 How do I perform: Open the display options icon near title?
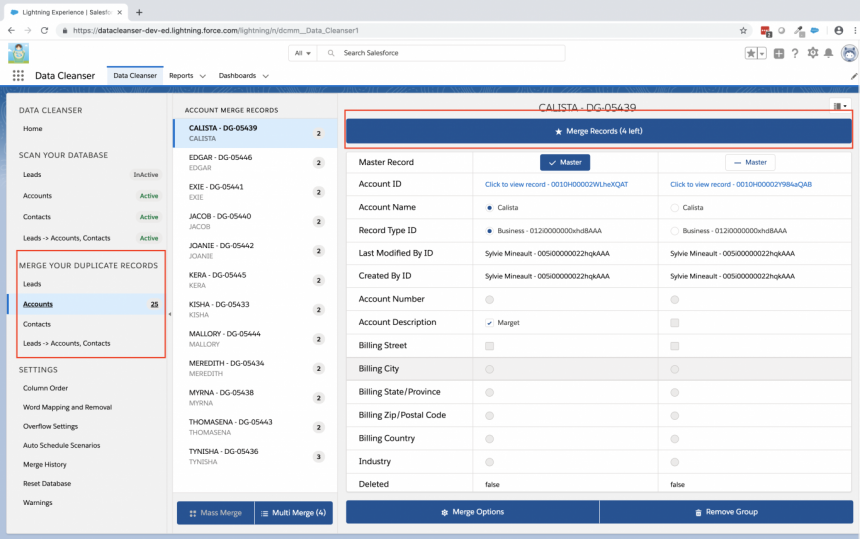tap(840, 106)
